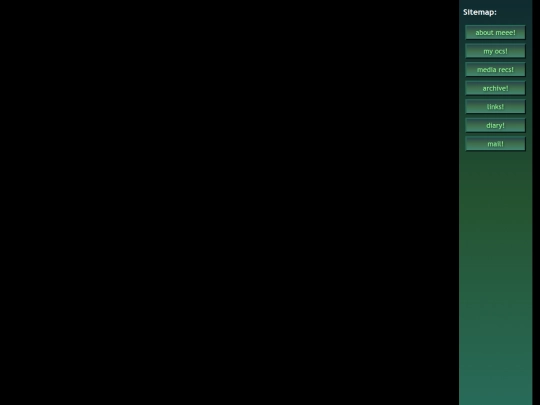Click the "Sitemap:" heading text

point(480,12)
